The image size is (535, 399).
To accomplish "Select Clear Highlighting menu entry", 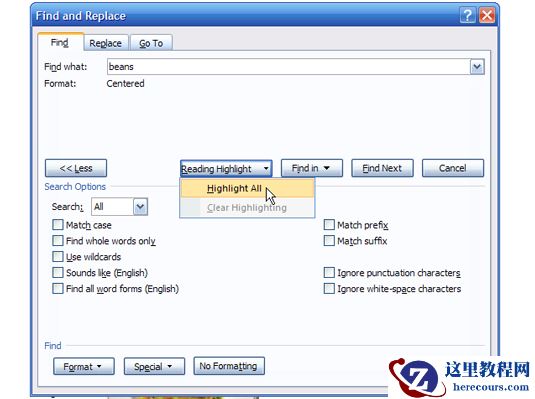I will pyautogui.click(x=247, y=208).
